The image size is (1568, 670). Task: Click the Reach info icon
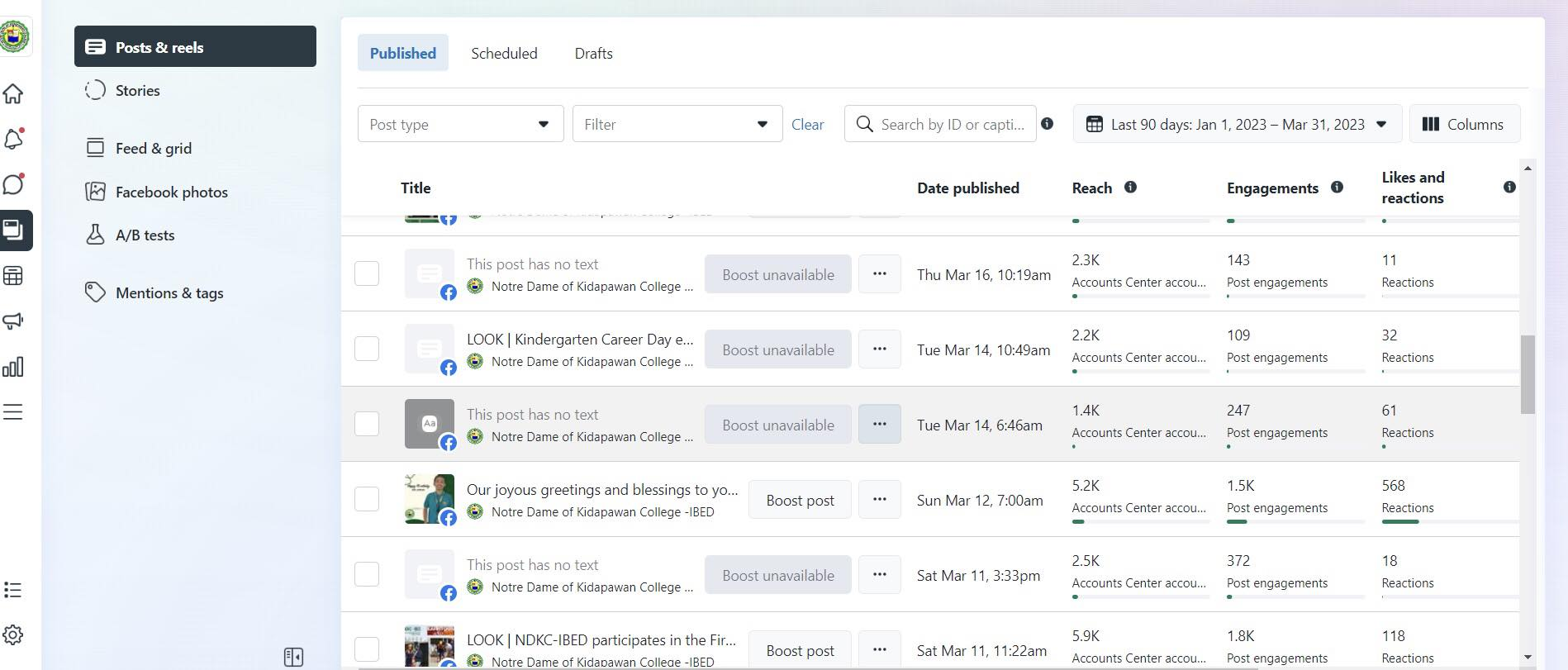pyautogui.click(x=1130, y=188)
